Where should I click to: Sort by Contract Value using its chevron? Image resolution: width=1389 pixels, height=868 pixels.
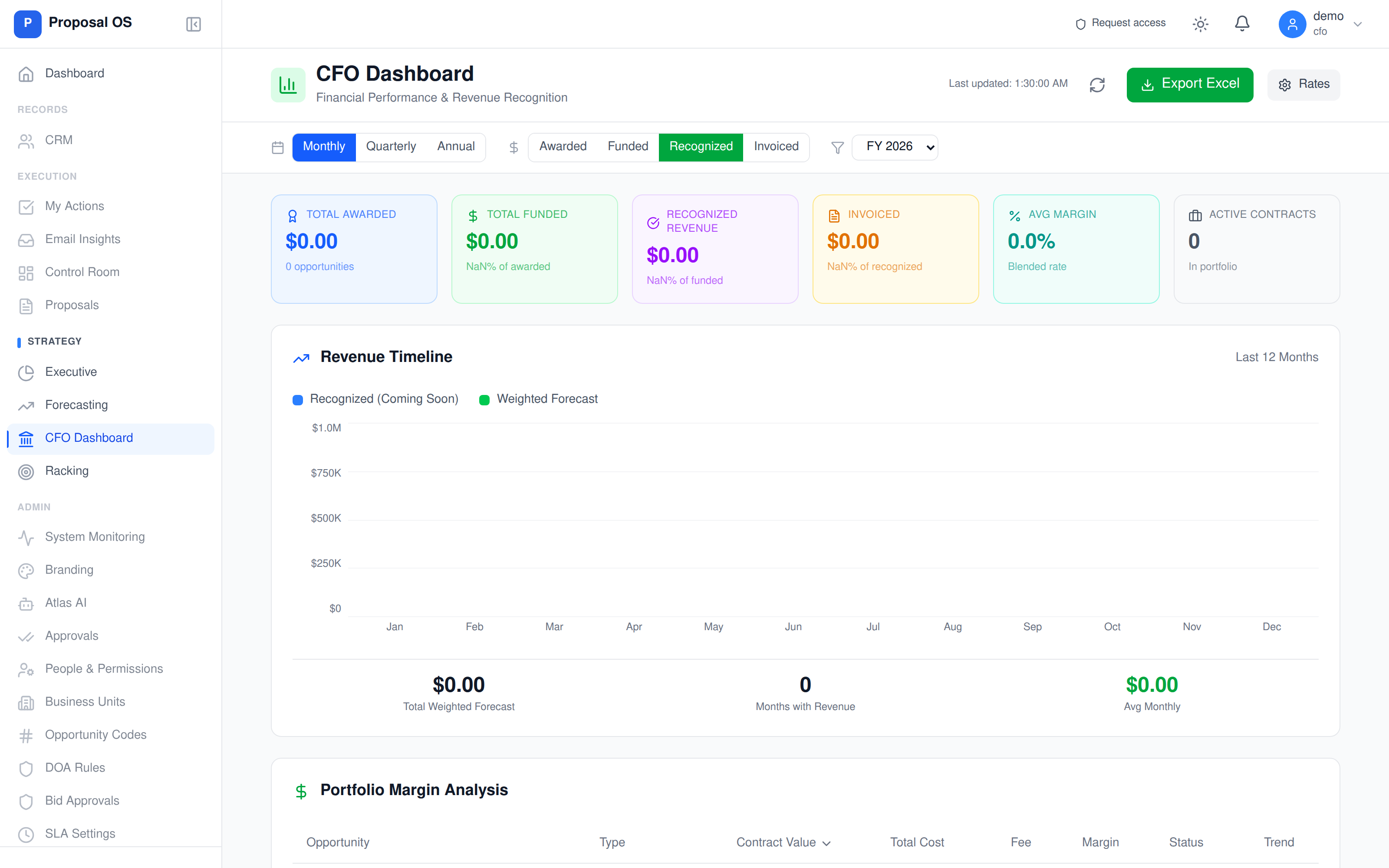(x=826, y=843)
